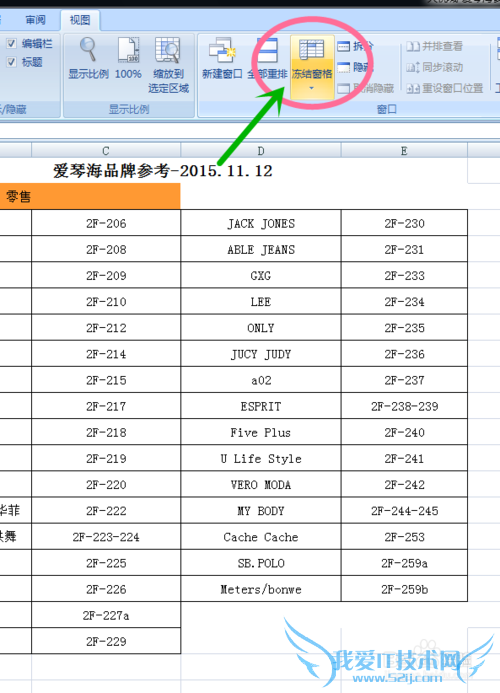Select the orange 零售 header cell

click(x=90, y=196)
